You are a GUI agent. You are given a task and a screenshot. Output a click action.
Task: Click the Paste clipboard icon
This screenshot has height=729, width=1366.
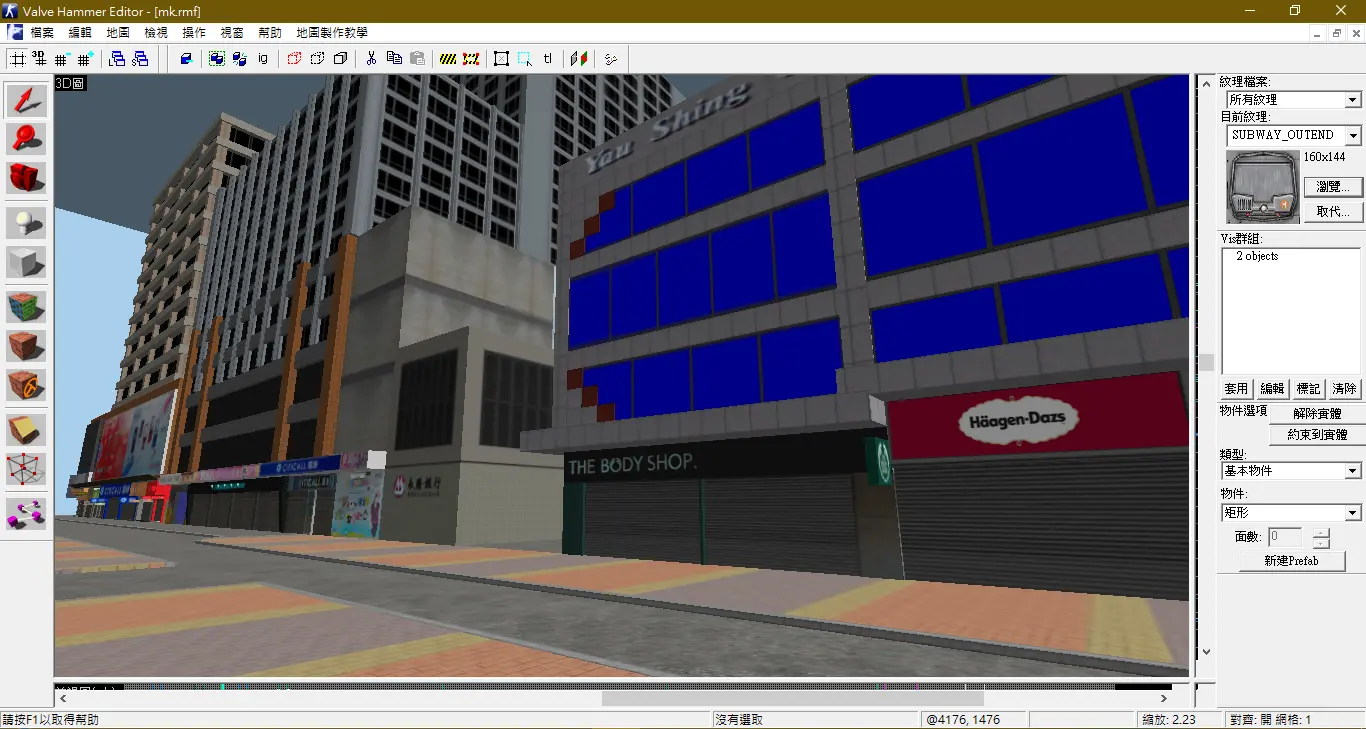[x=417, y=59]
